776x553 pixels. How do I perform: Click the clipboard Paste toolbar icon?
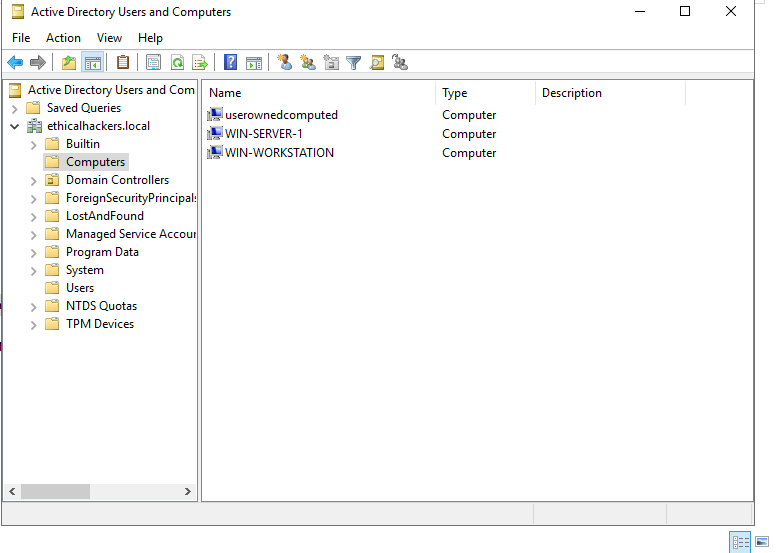(123, 62)
